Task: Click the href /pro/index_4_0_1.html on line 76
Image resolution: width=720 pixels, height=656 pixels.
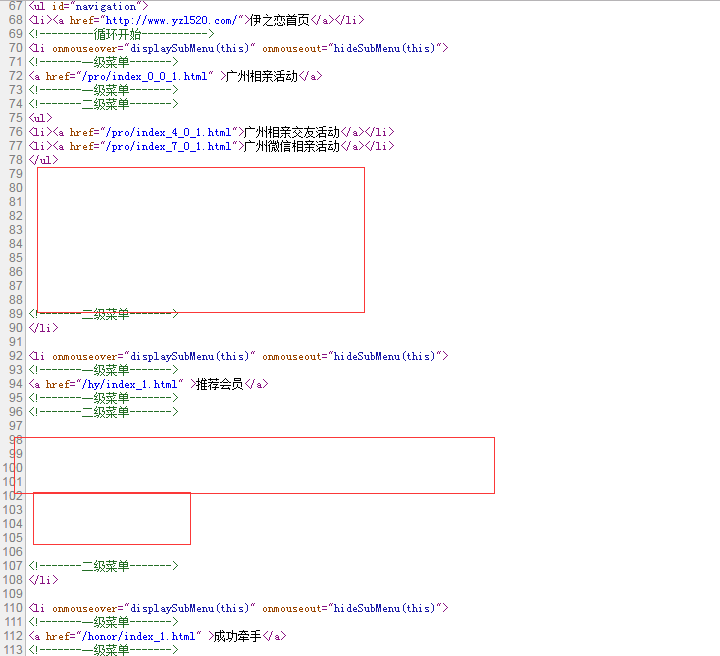Action: coord(168,132)
